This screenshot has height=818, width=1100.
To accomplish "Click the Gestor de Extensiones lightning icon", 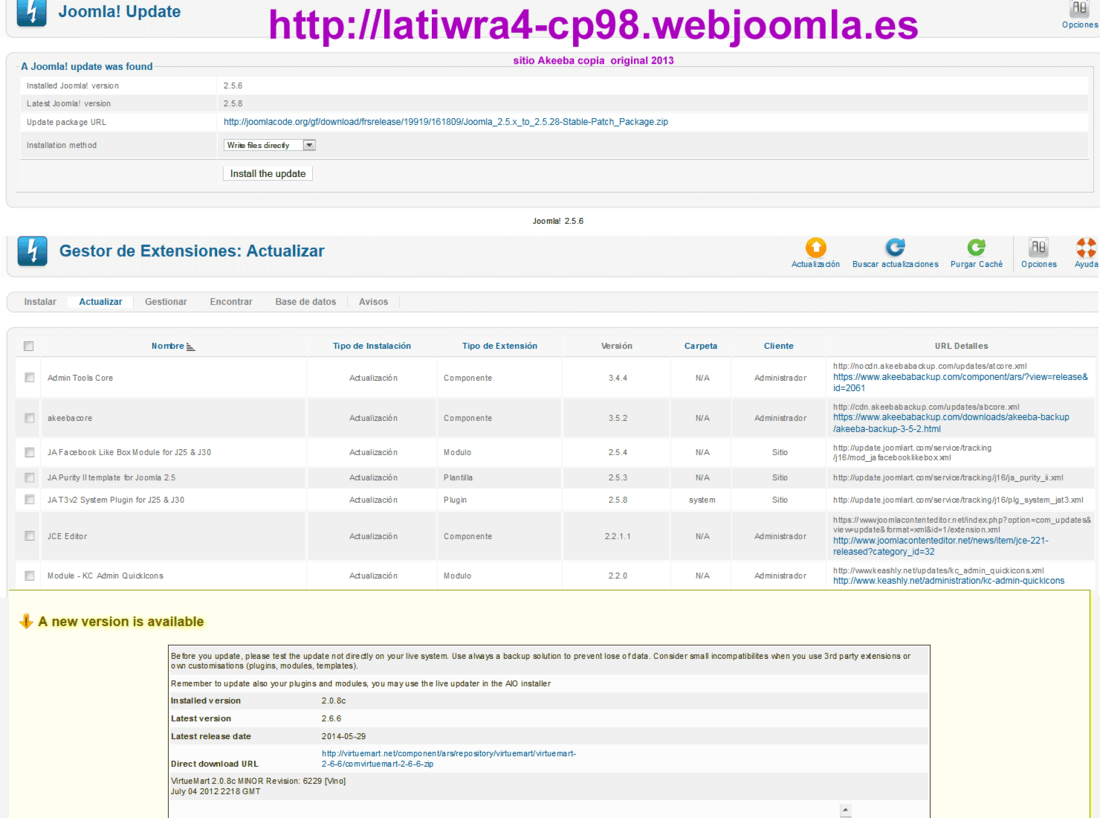I will point(32,251).
